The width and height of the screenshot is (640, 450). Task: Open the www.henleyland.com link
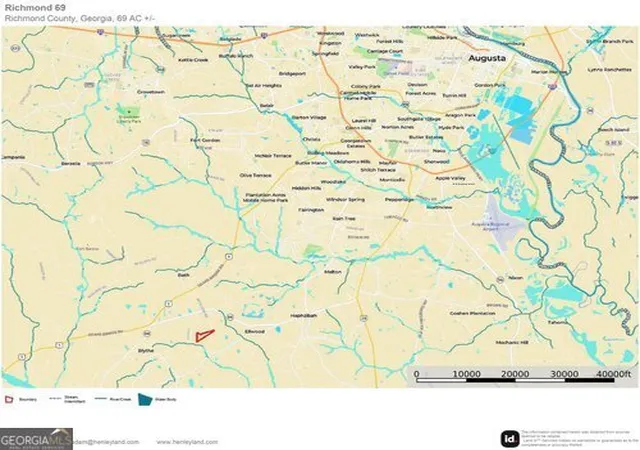pos(187,442)
